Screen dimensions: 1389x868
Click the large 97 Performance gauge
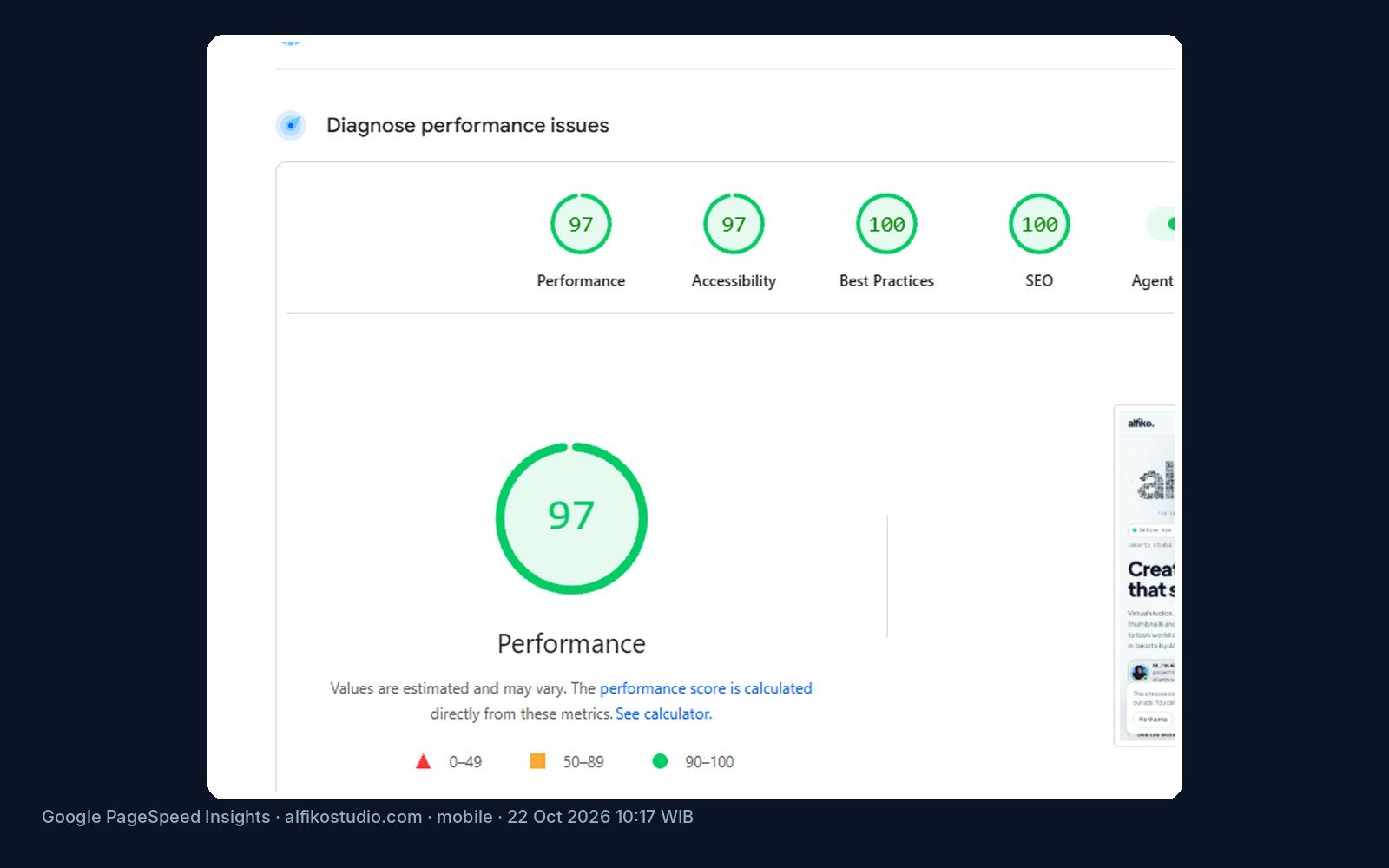[x=571, y=518]
